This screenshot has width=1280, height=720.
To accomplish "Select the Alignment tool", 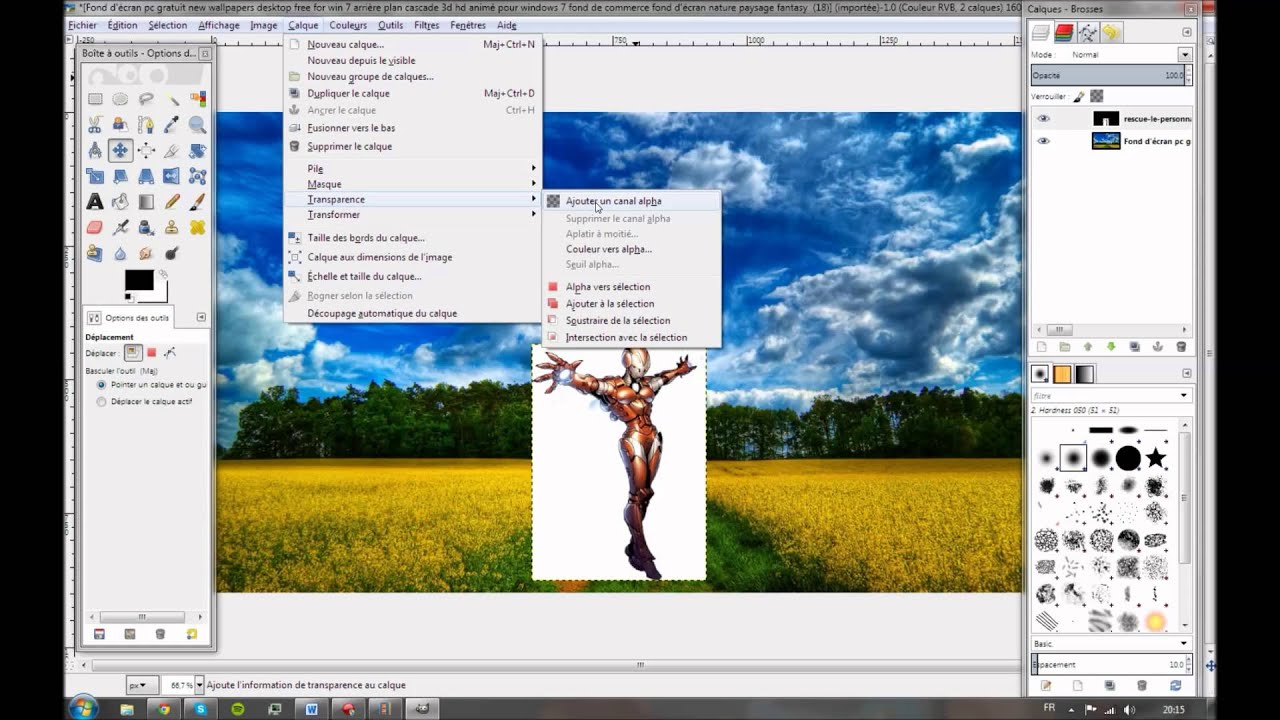I will (x=146, y=151).
